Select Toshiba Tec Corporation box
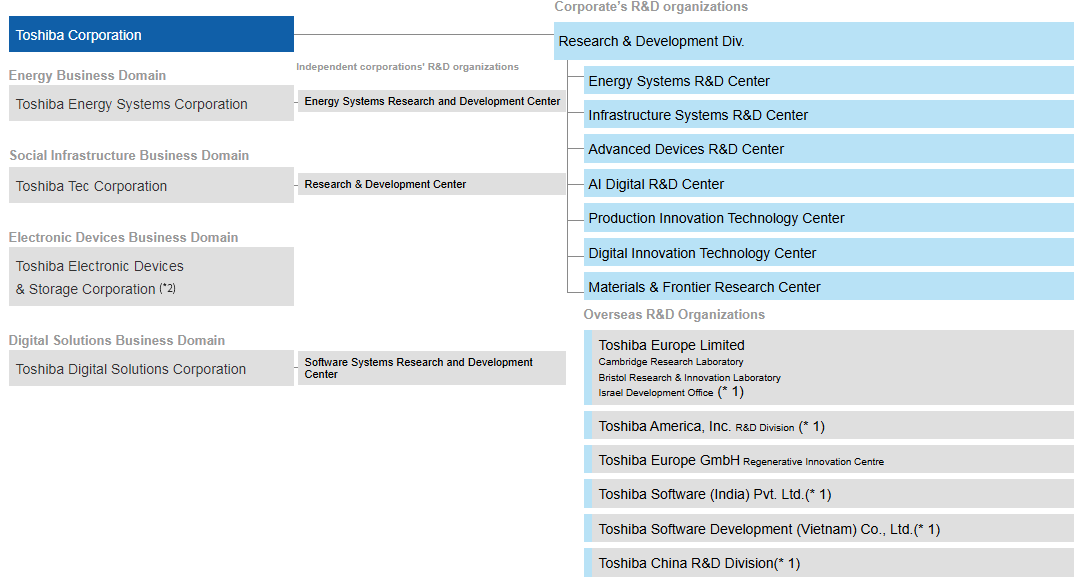1080x588 pixels. click(x=151, y=185)
